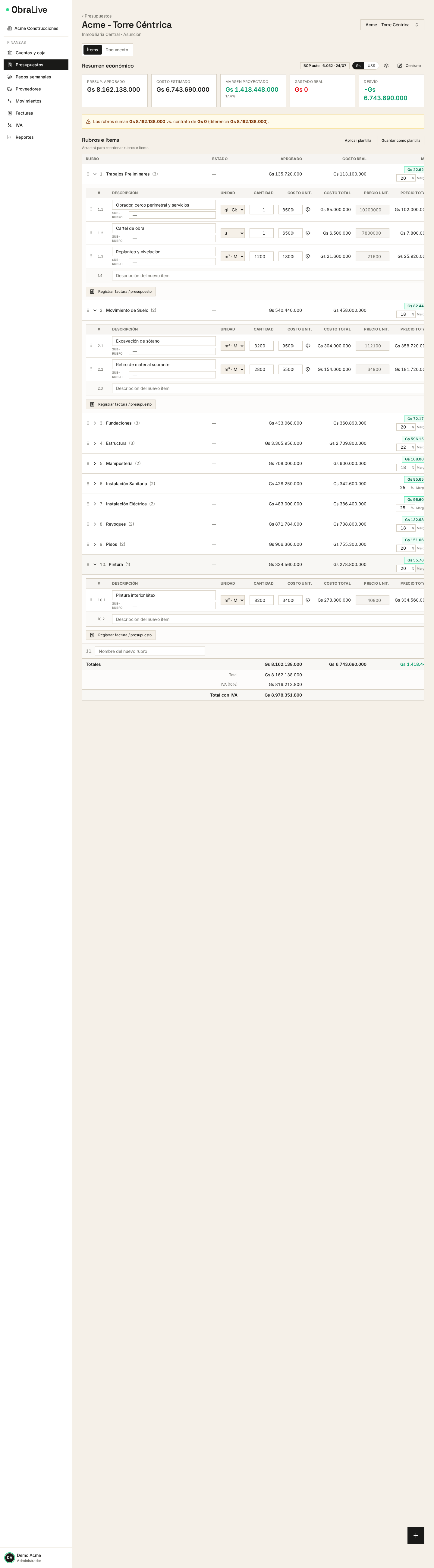
Task: Collapse the Trabajos Preliminares rubro
Action: (x=95, y=174)
